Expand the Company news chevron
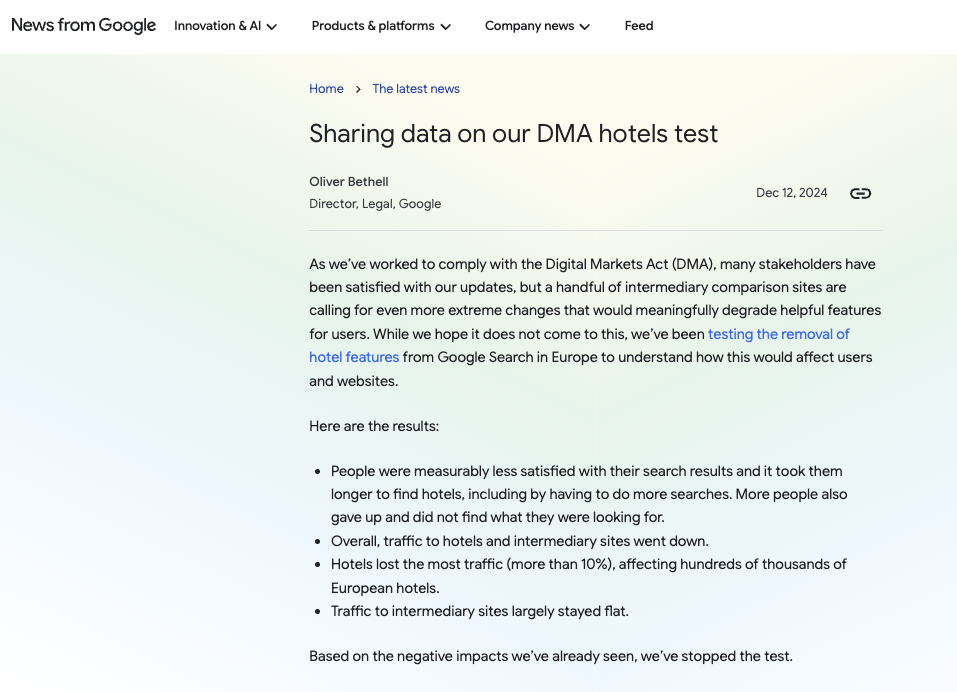Image resolution: width=957 pixels, height=692 pixels. click(x=585, y=27)
